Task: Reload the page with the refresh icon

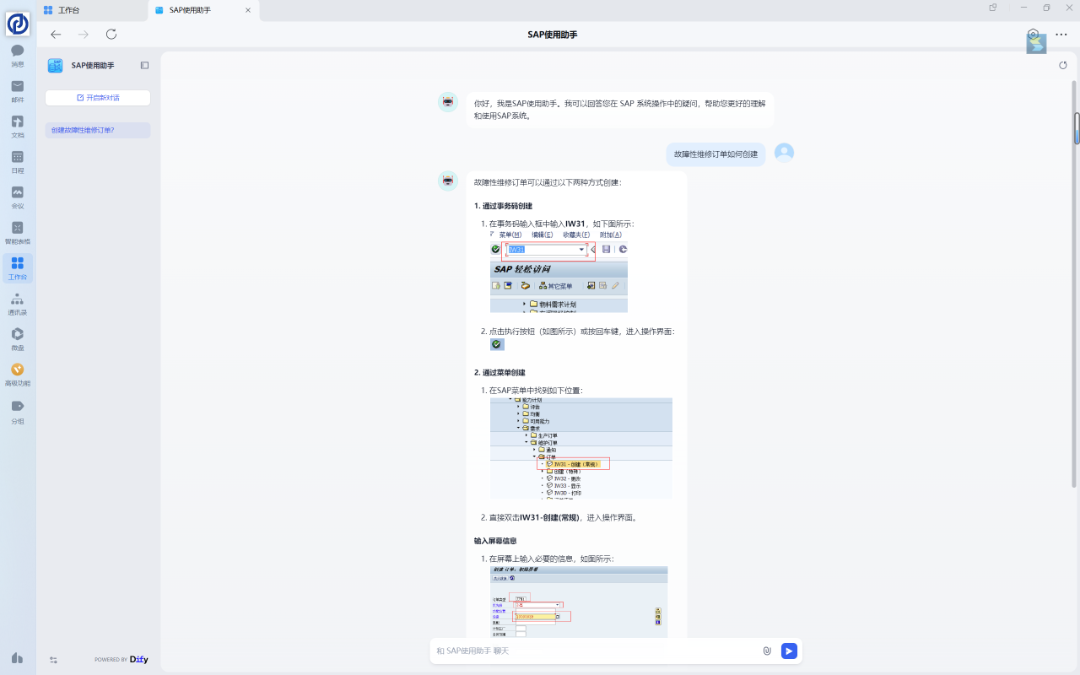Action: pyautogui.click(x=111, y=34)
